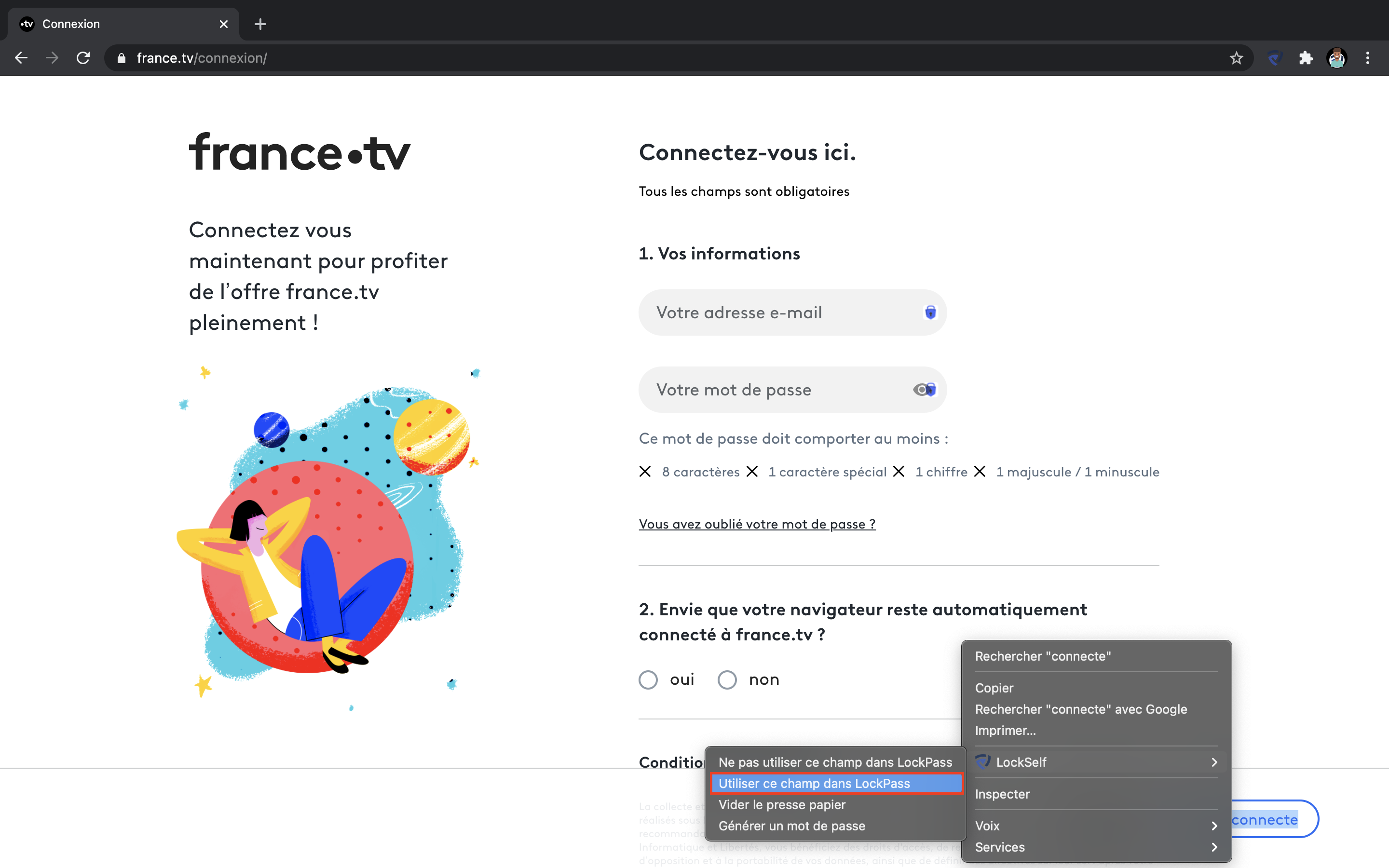This screenshot has width=1389, height=868.
Task: Choose Inspecter in context menu
Action: click(x=1096, y=794)
